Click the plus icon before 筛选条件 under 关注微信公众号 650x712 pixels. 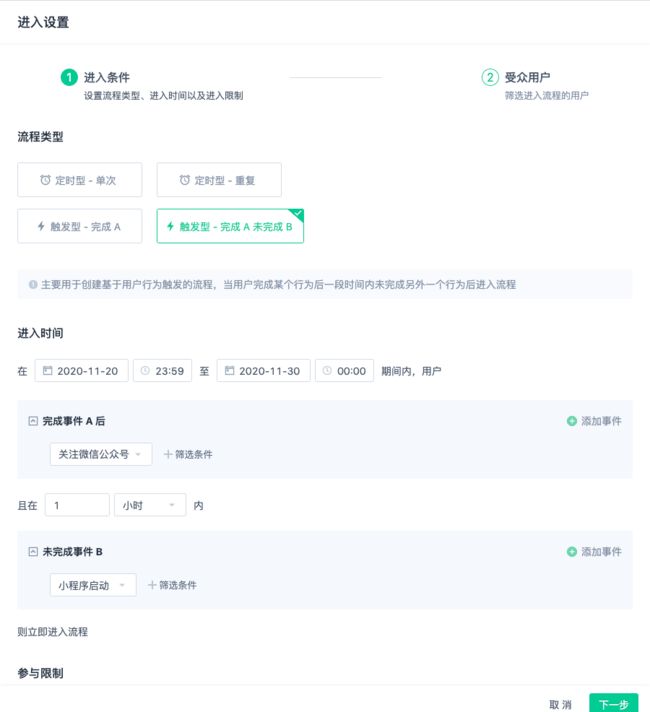coord(168,454)
